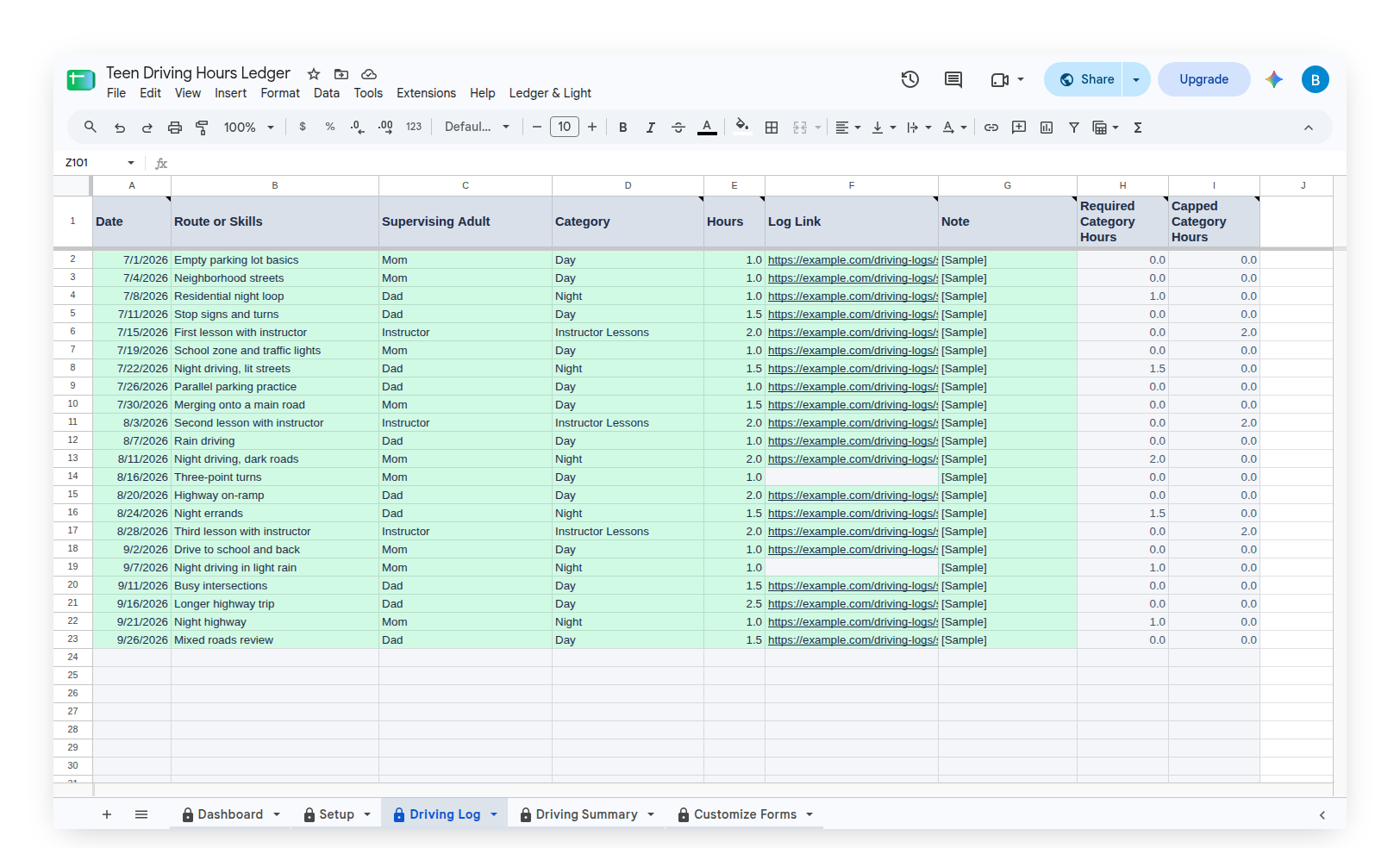1400x848 pixels.
Task: Open the Setup tab options arrow
Action: (367, 814)
